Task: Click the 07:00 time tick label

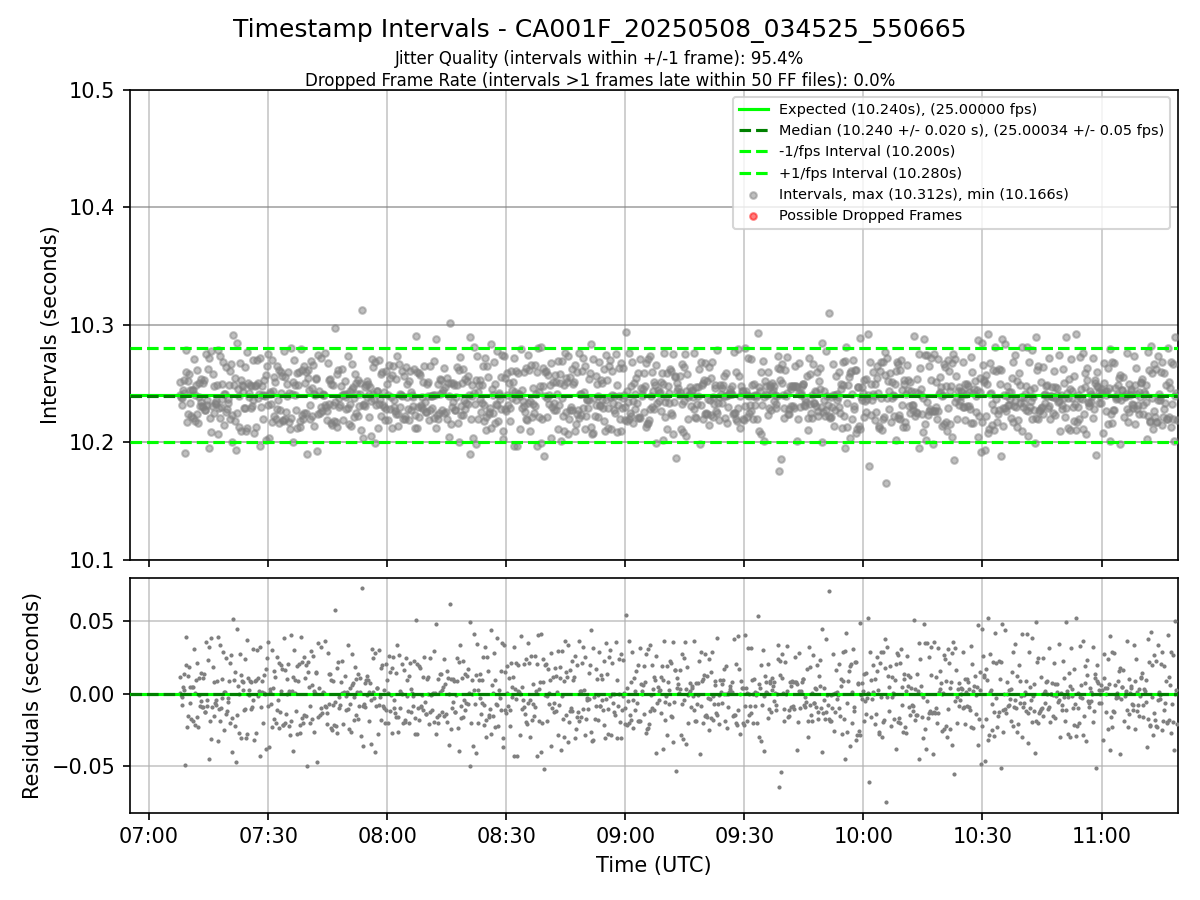Action: coord(149,833)
